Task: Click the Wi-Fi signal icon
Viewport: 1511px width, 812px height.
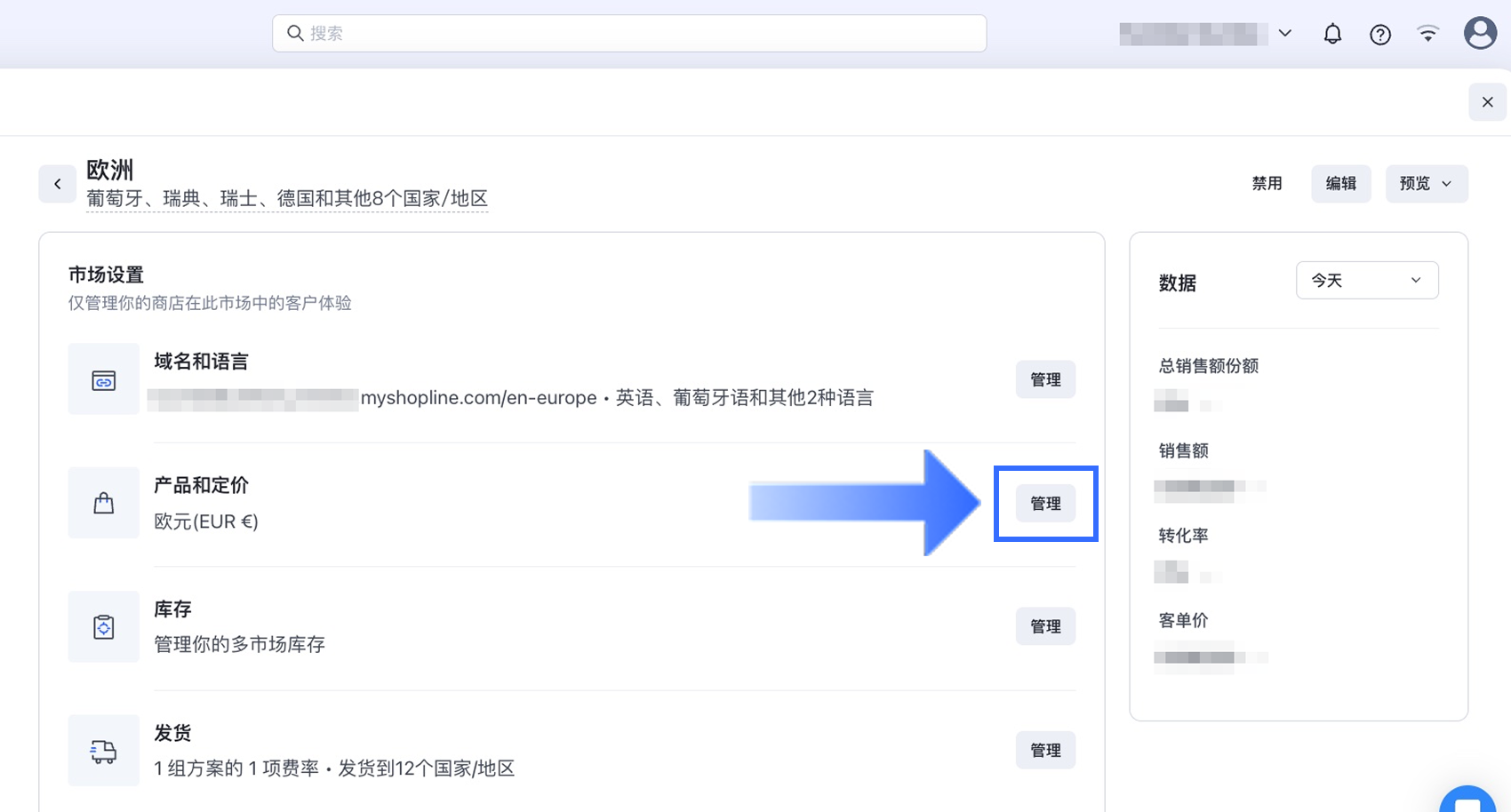Action: (x=1427, y=34)
